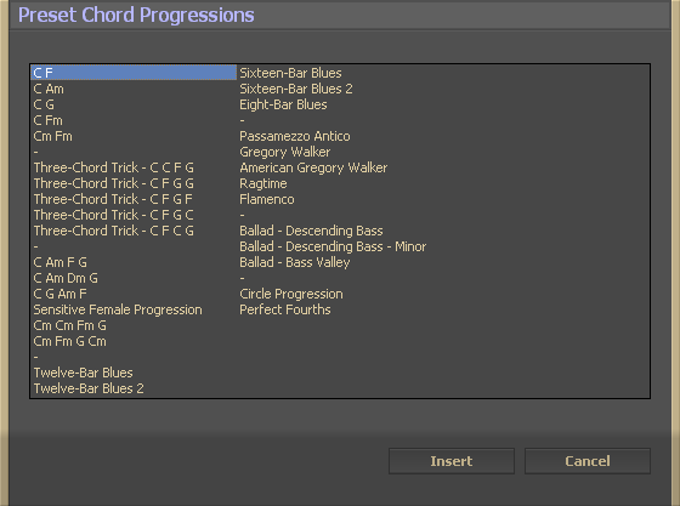Select Three-Chord Trick - C F G F
Image resolution: width=680 pixels, height=506 pixels.
(114, 199)
